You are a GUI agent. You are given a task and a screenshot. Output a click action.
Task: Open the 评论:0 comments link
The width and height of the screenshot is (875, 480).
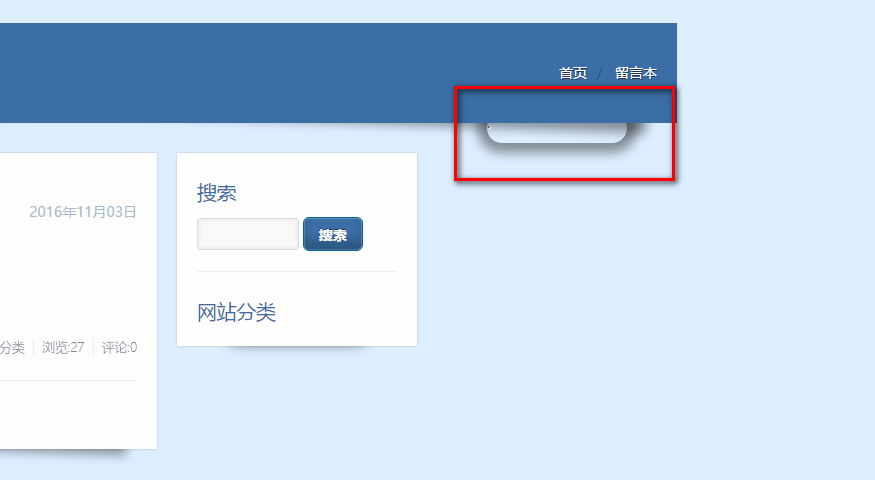point(119,348)
